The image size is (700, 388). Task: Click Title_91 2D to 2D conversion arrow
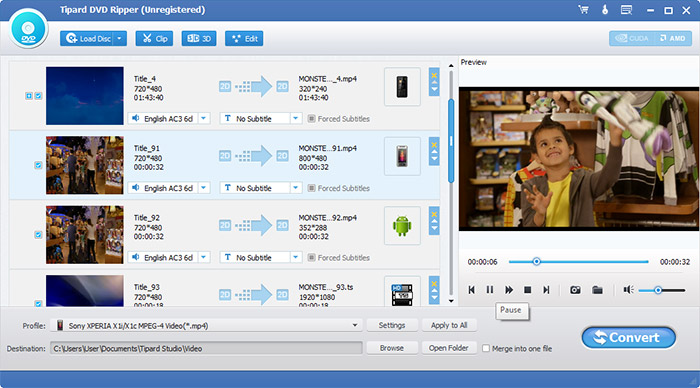tap(254, 156)
